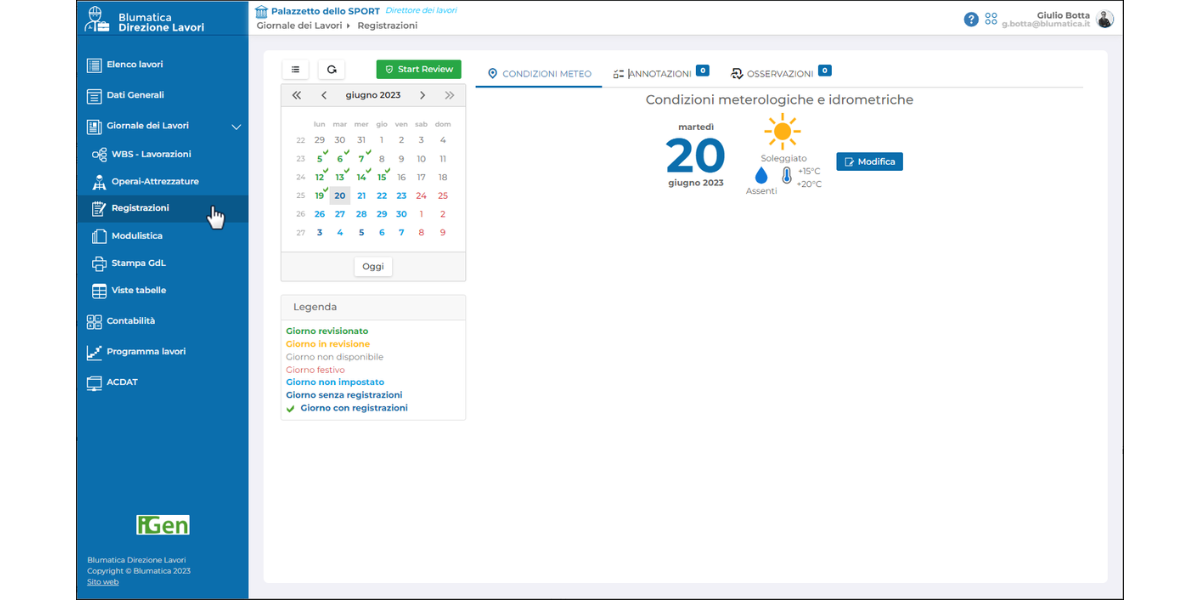This screenshot has width=1200, height=600.
Task: Open Stampa GdL printer item
Action: click(138, 264)
